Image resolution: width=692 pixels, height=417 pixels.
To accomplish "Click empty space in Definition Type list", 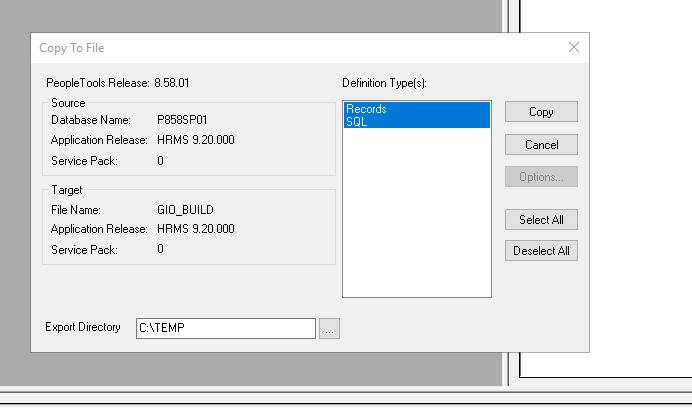I will point(416,220).
